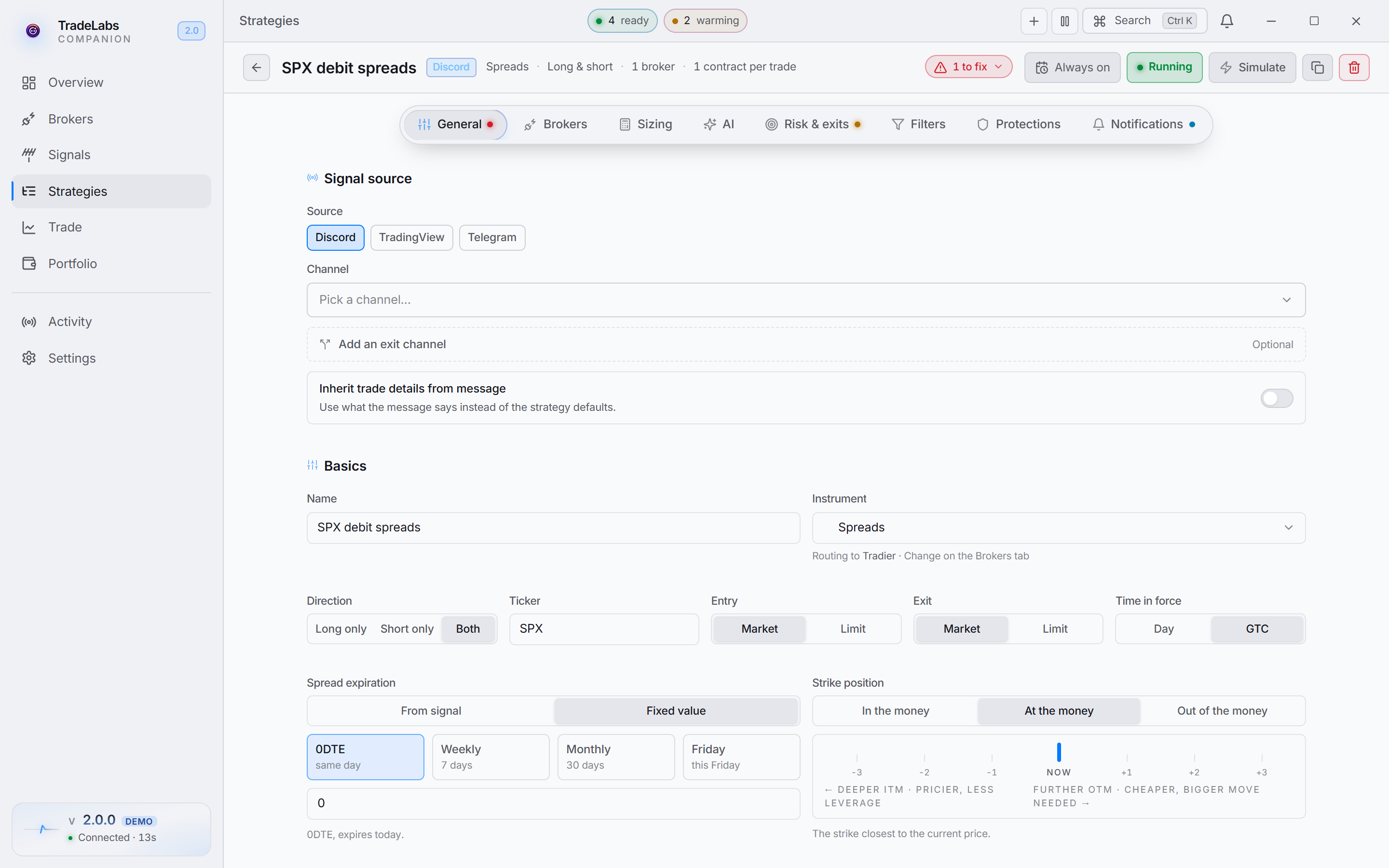Open the notifications bell in title bar
Image resolution: width=1389 pixels, height=868 pixels.
click(x=1226, y=21)
